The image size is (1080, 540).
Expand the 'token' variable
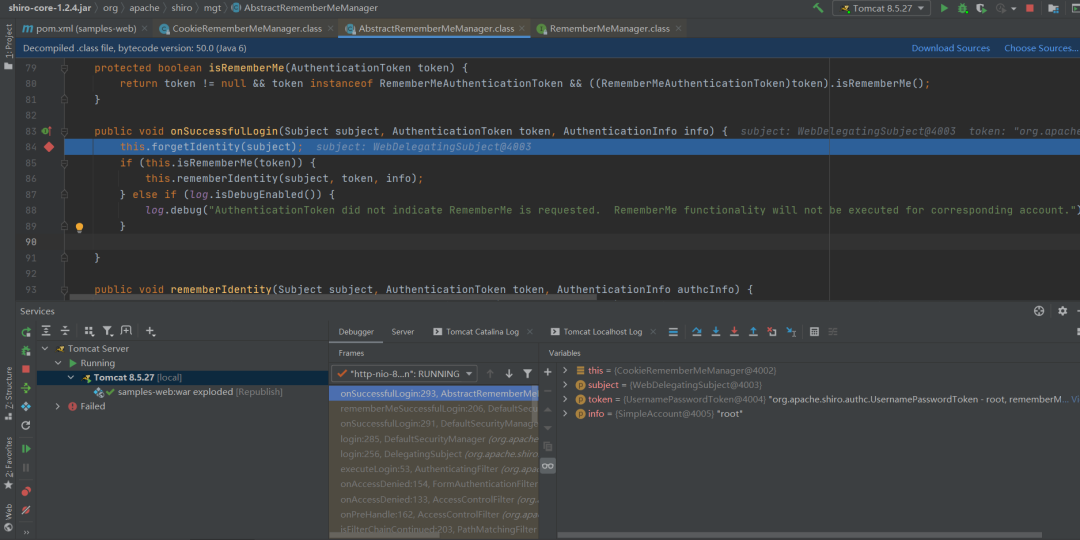point(565,399)
